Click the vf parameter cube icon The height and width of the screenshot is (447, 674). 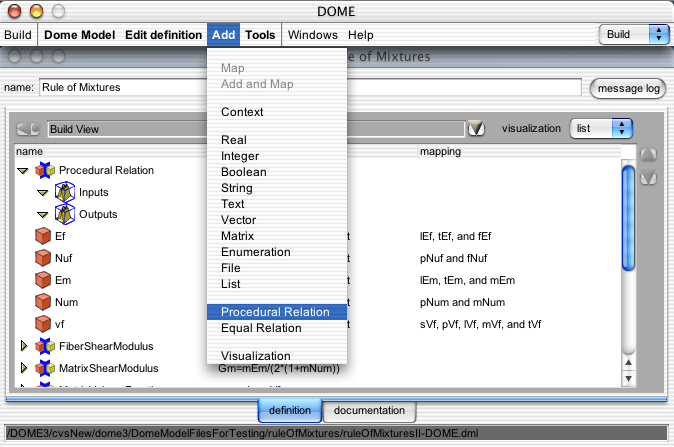(x=43, y=324)
